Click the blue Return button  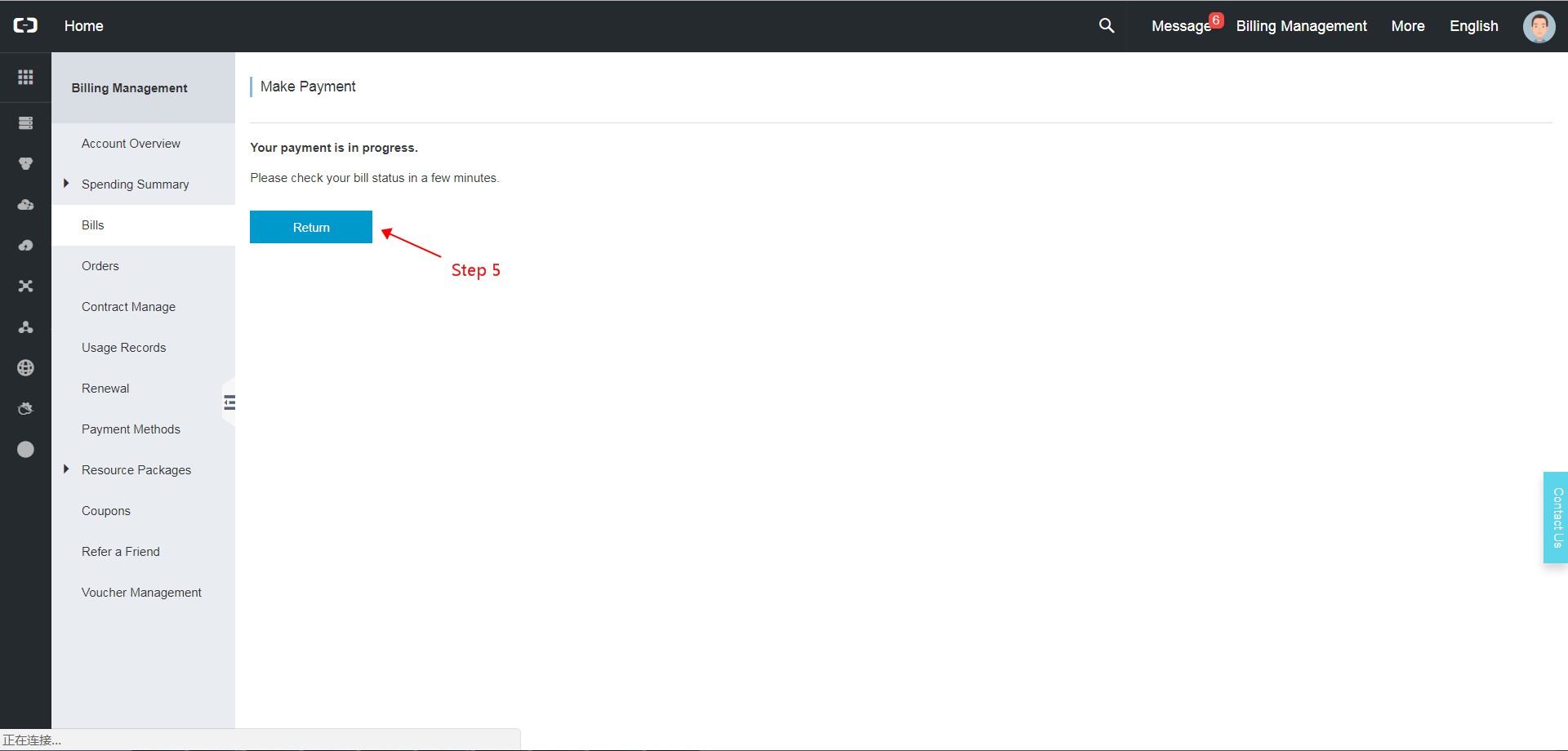pyautogui.click(x=311, y=227)
